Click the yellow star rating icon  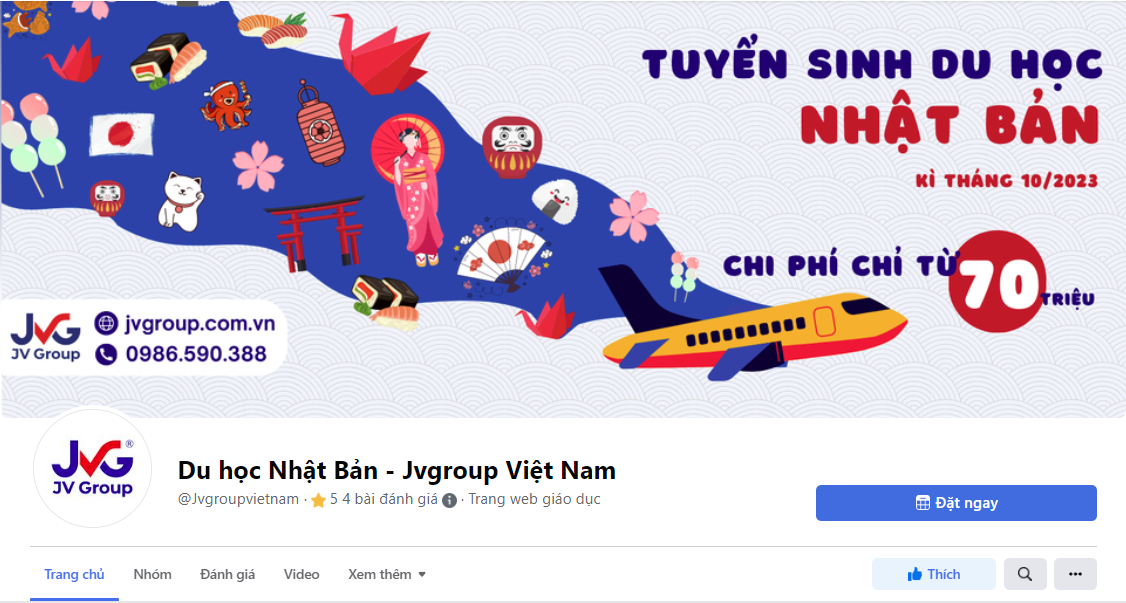[x=318, y=500]
